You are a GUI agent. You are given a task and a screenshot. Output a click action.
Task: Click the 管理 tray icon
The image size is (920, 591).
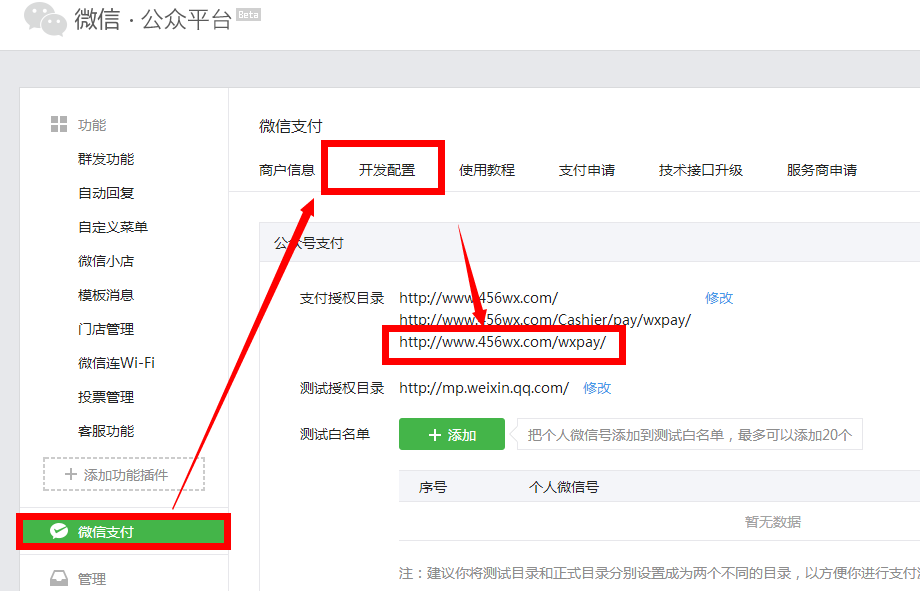pos(59,579)
